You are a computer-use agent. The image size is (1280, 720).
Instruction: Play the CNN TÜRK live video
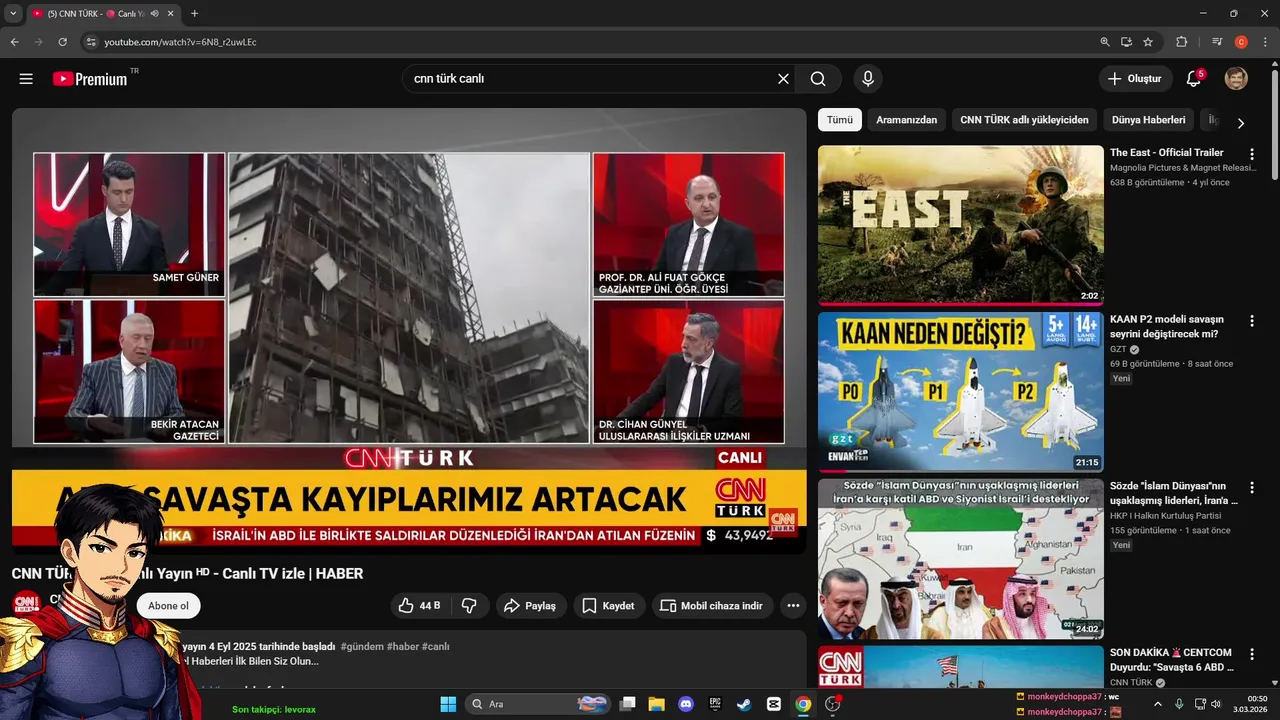409,331
